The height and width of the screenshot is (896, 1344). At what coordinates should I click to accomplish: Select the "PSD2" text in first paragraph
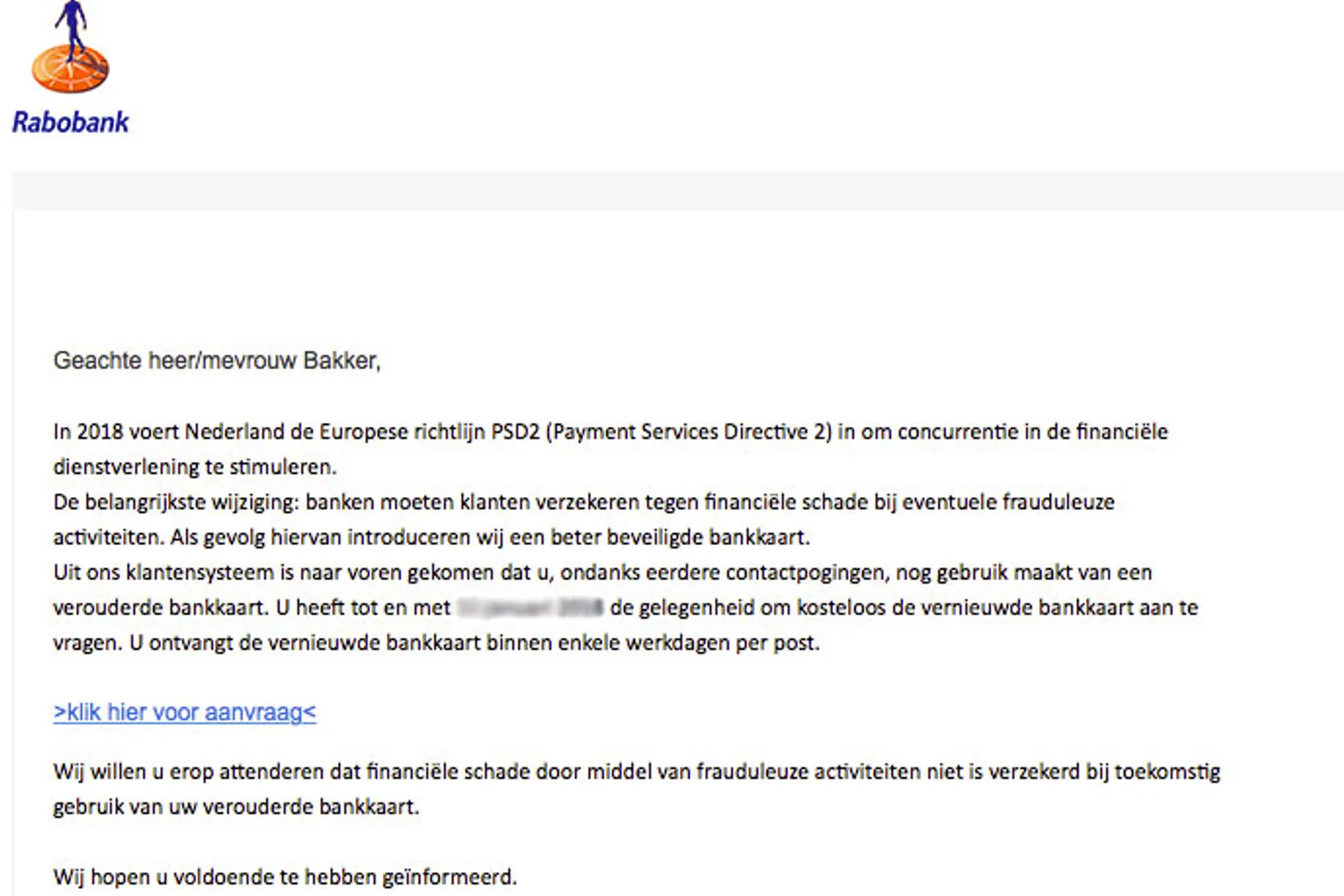pos(515,431)
